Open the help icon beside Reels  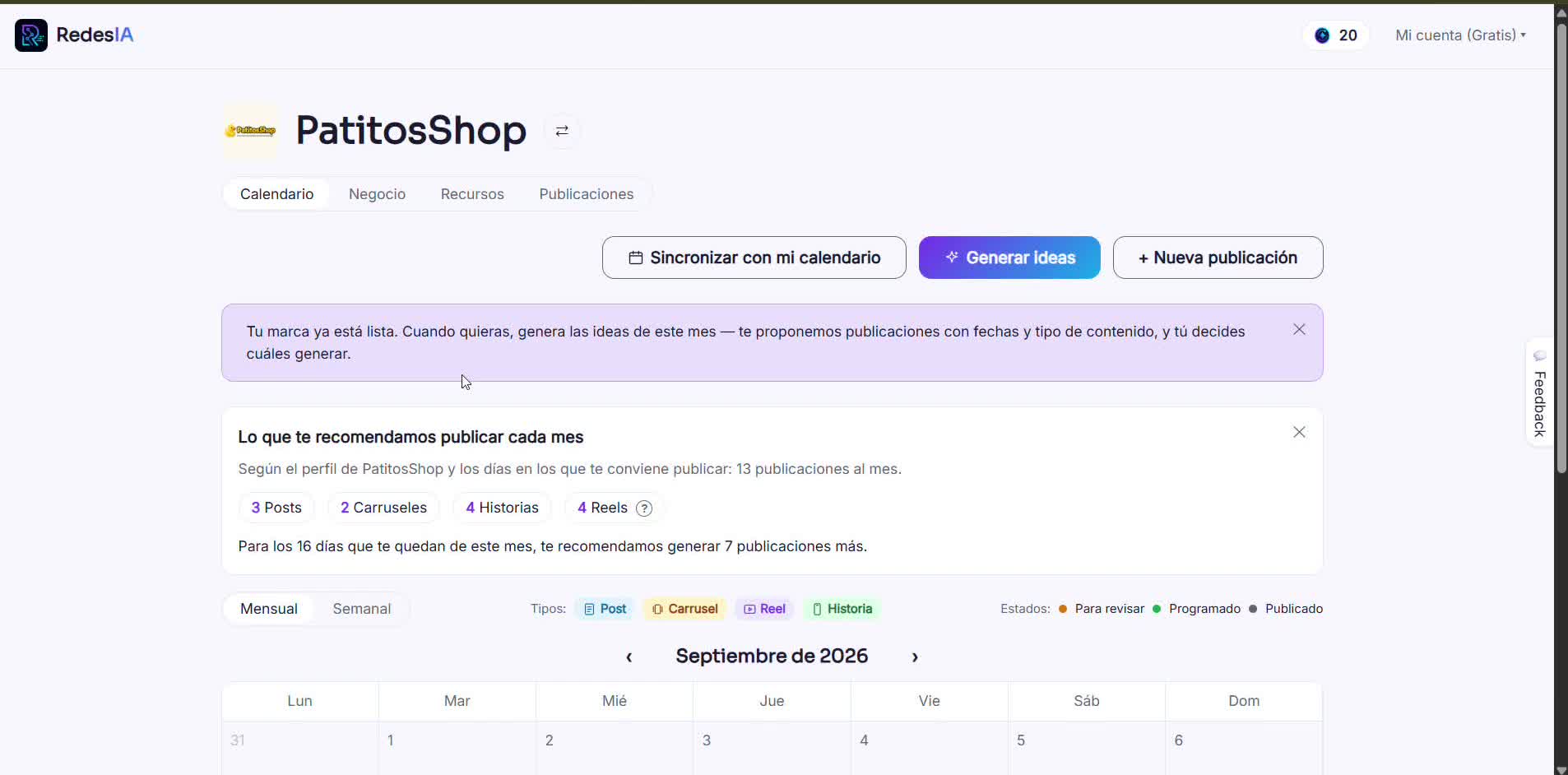(x=645, y=508)
